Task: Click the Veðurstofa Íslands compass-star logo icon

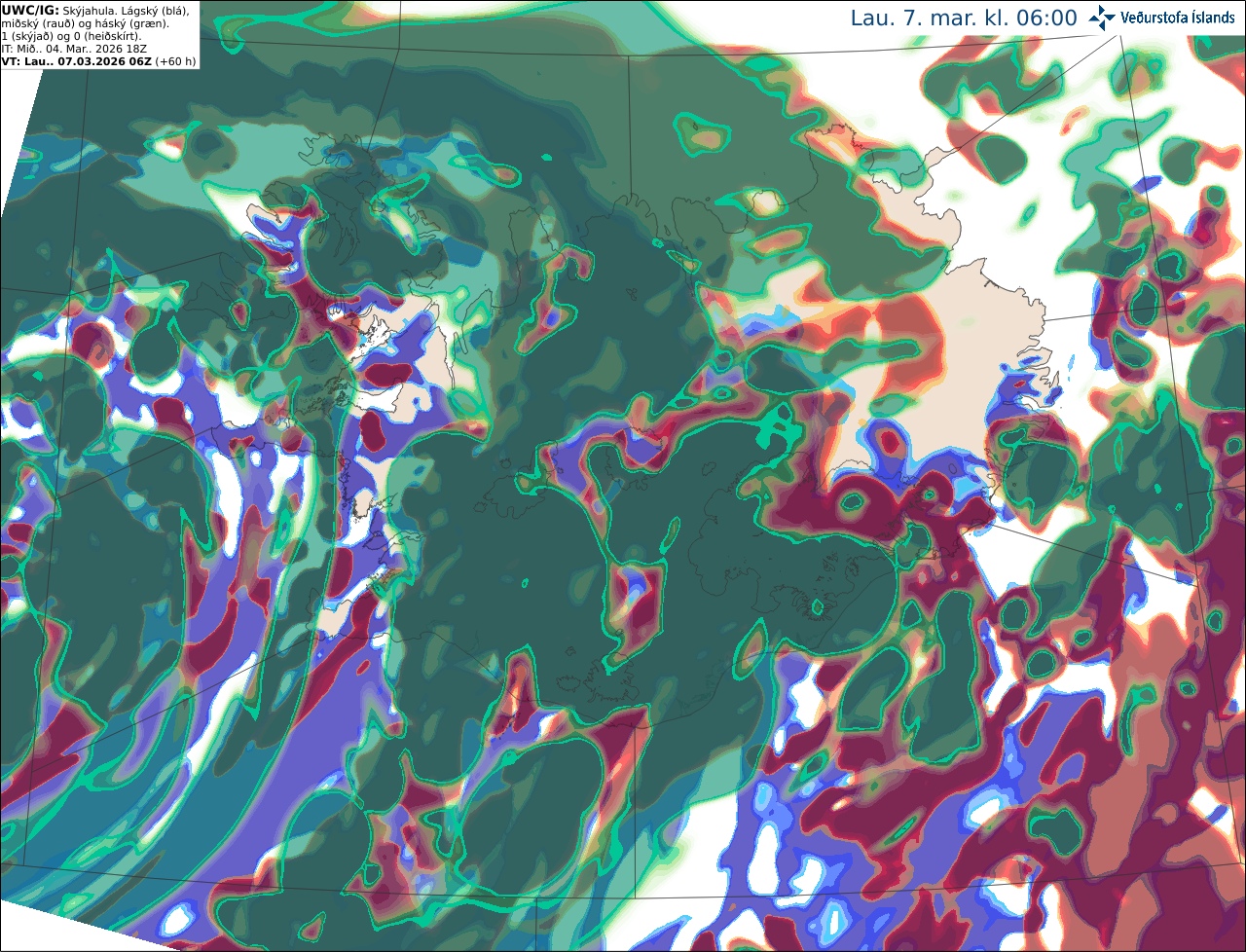Action: pos(1102,18)
